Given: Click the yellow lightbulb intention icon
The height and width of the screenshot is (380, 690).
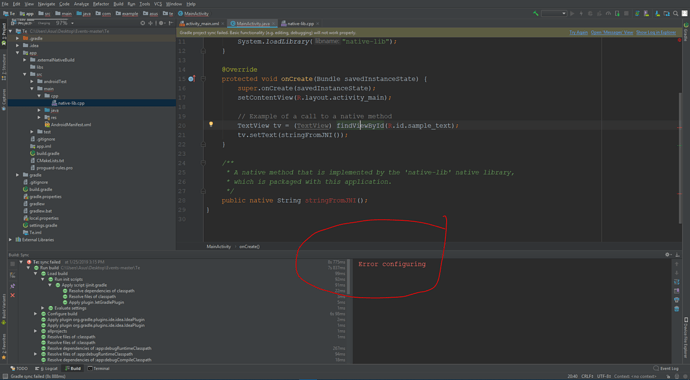Looking at the screenshot, I should click(x=211, y=124).
